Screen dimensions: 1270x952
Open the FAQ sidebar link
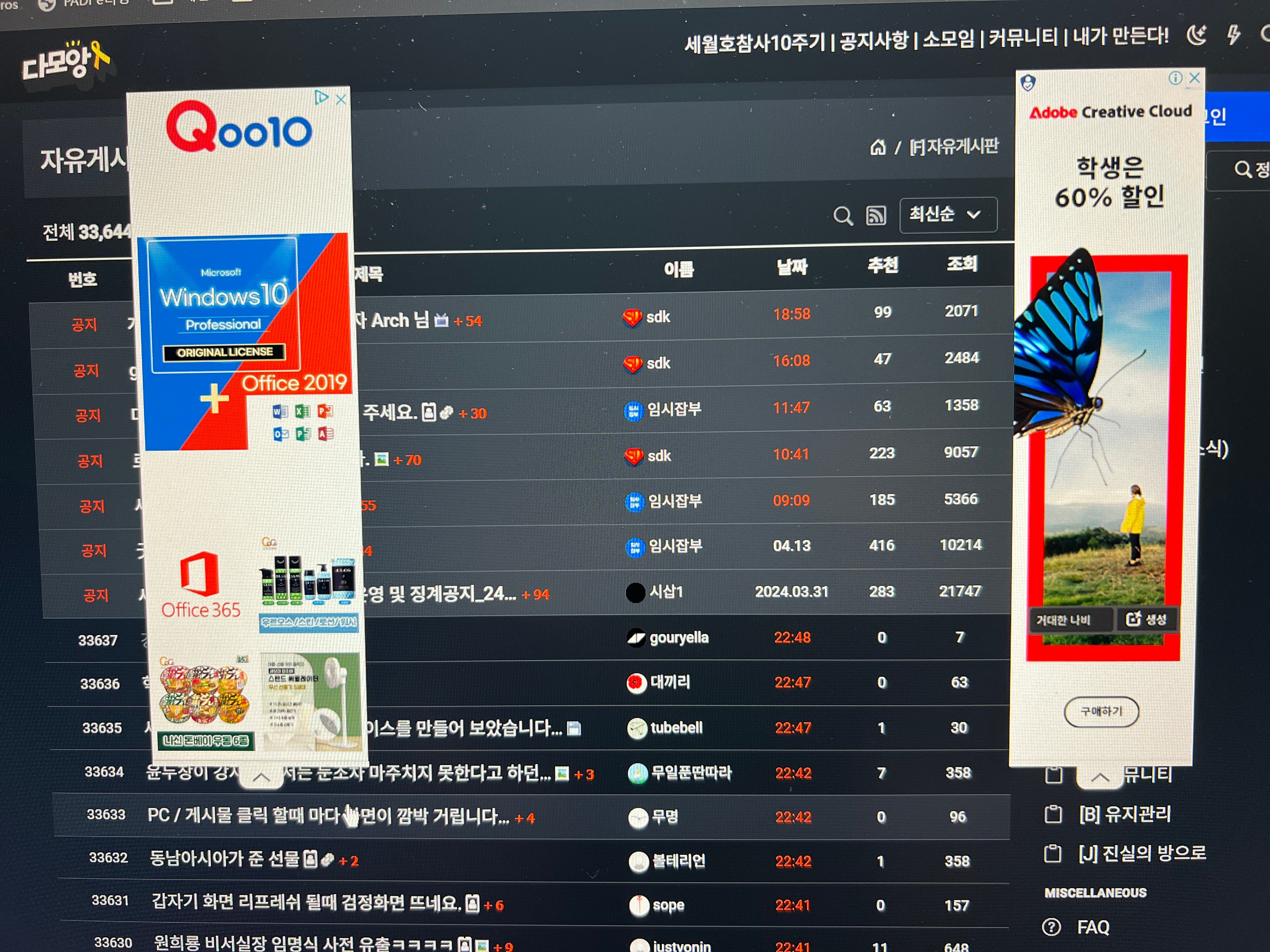[x=1094, y=927]
